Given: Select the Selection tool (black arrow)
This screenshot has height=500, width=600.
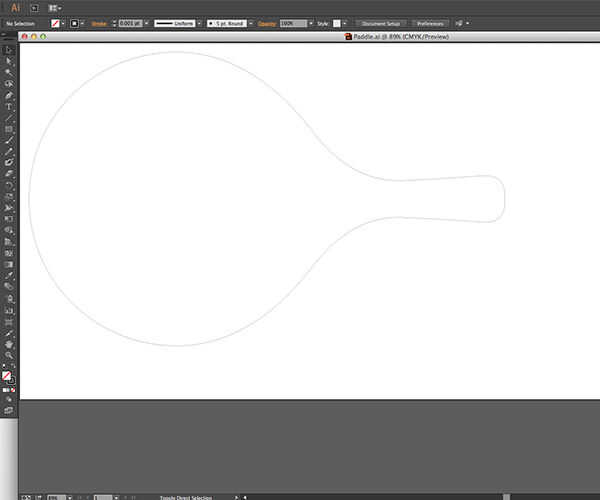Looking at the screenshot, I should pyautogui.click(x=8, y=50).
